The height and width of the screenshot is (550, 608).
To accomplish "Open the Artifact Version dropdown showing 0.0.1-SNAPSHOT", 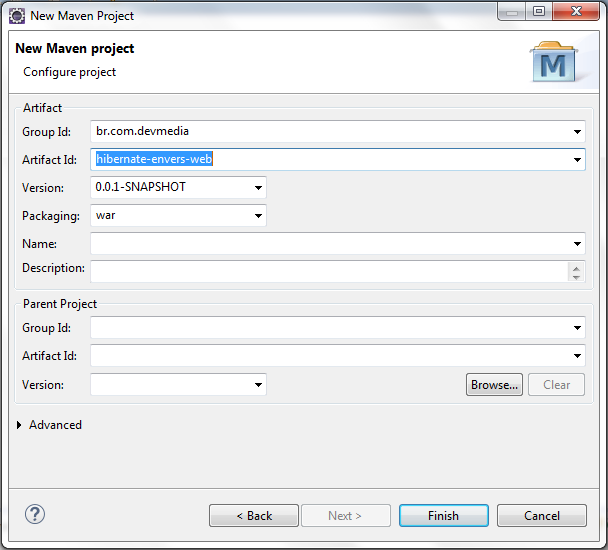I will pos(258,188).
